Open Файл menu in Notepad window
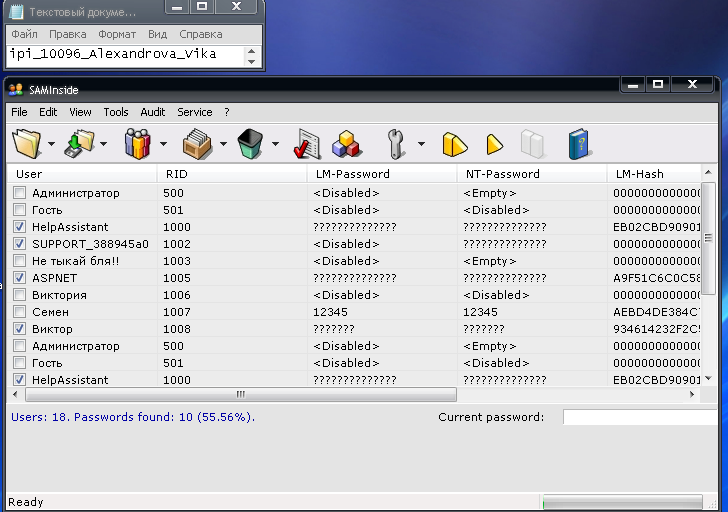The width and height of the screenshot is (728, 512). pos(24,34)
